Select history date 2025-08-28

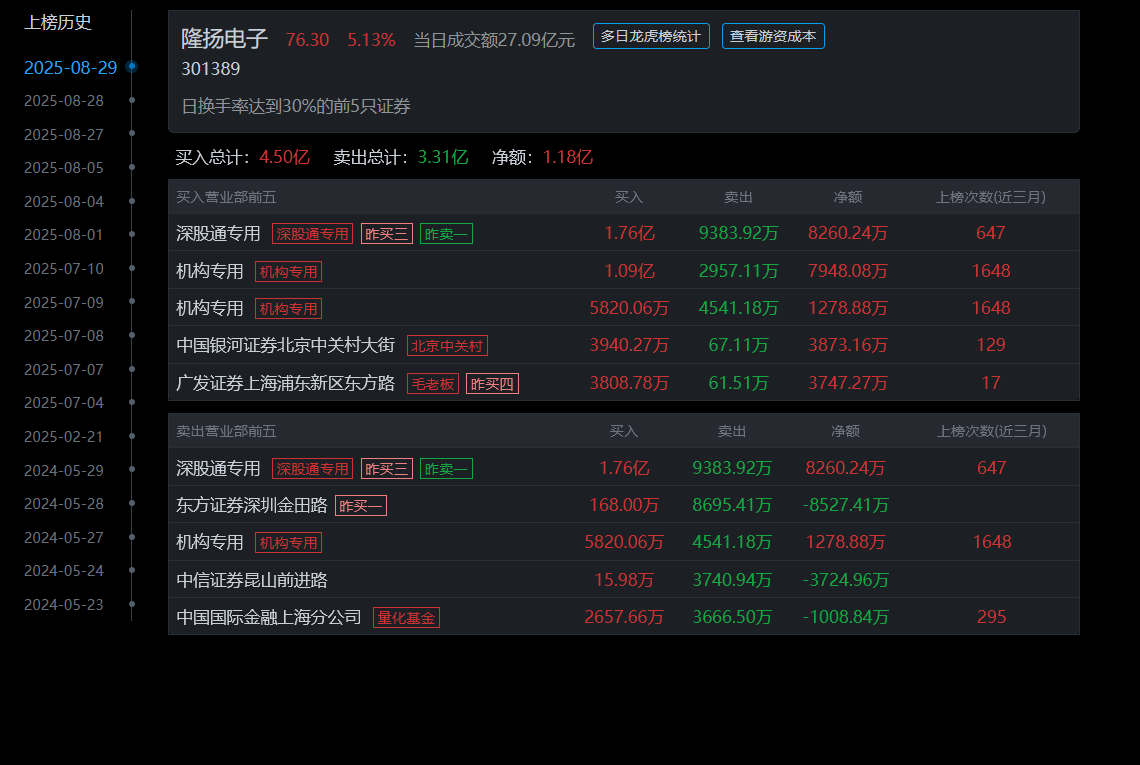[64, 101]
